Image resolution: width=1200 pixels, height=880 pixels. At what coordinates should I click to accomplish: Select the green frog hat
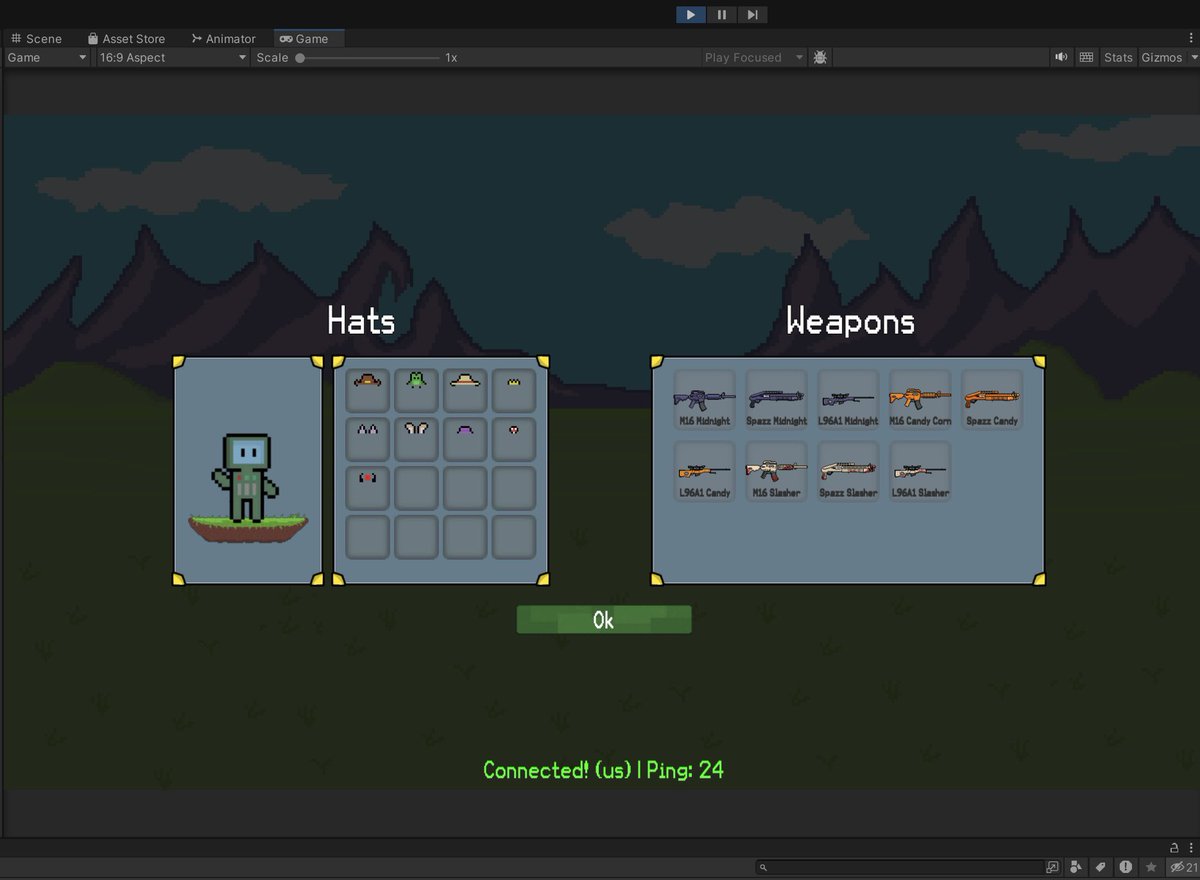tap(416, 390)
